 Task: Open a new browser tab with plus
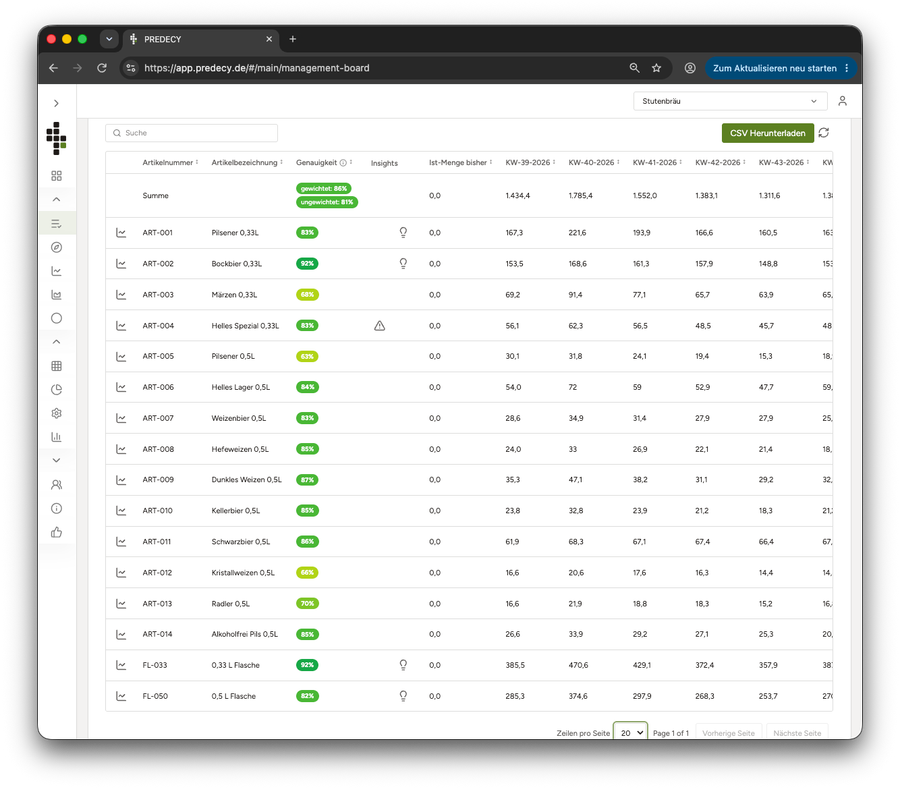pos(293,39)
